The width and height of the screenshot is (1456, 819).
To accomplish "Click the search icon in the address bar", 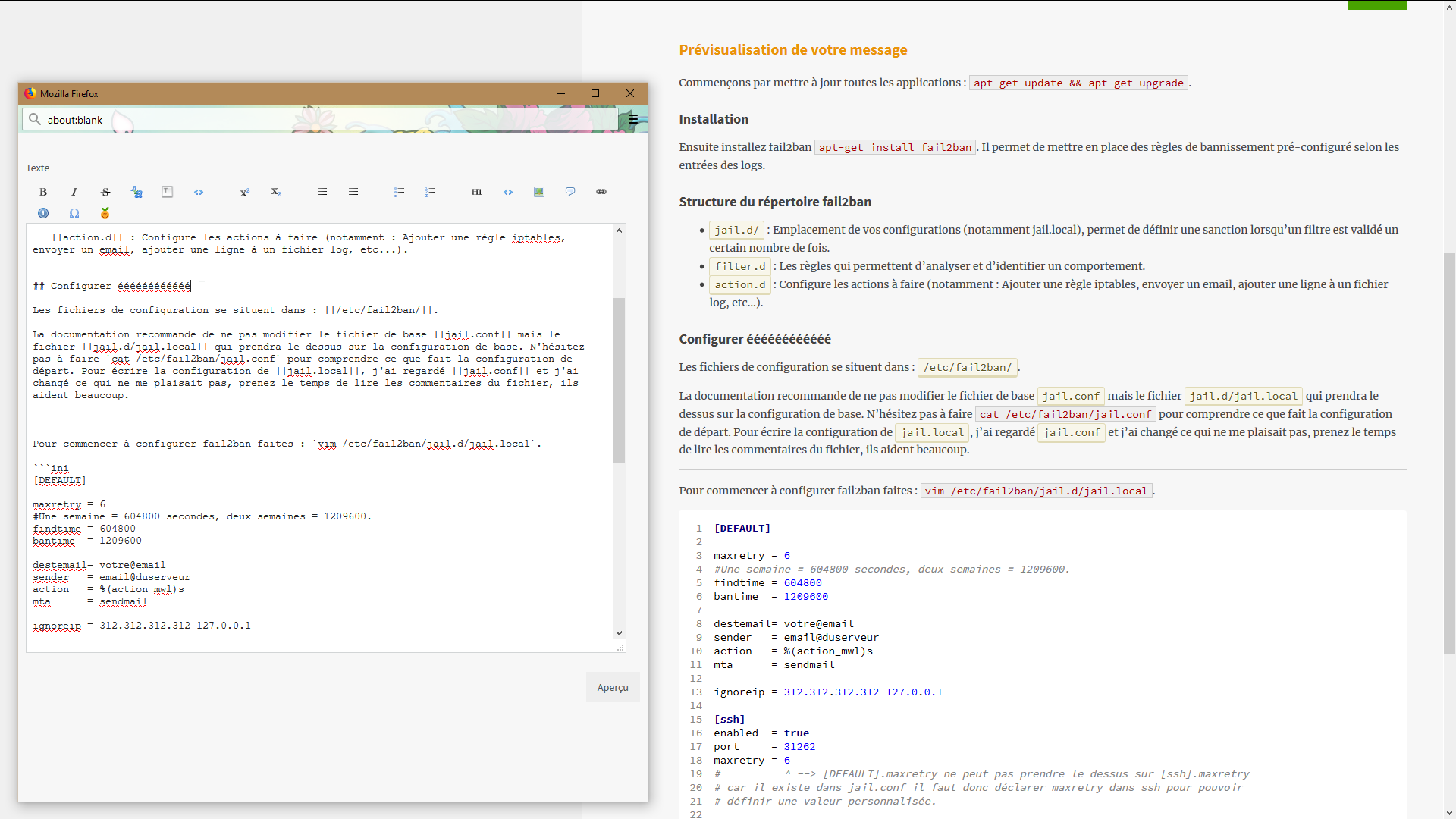I will 35,119.
